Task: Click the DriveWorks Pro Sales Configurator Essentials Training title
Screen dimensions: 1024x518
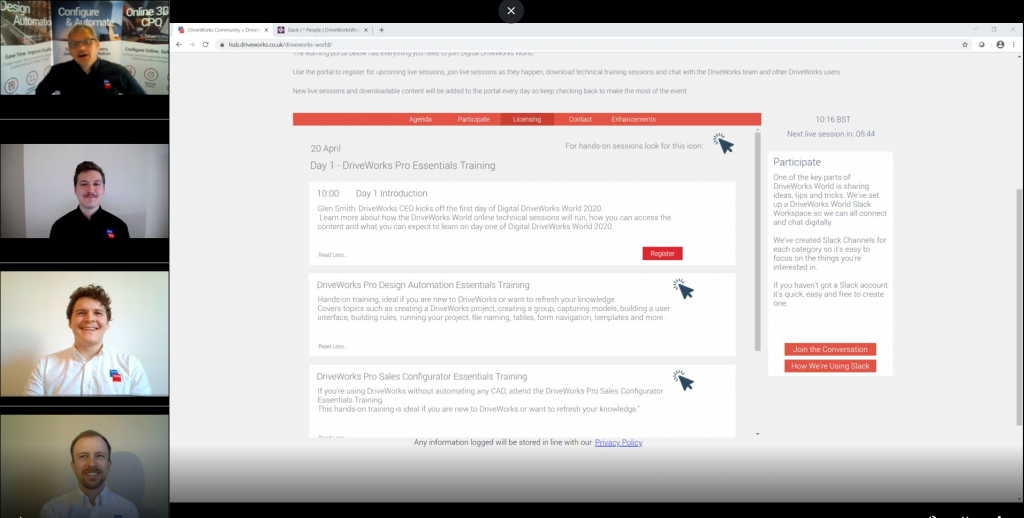Action: tap(421, 376)
